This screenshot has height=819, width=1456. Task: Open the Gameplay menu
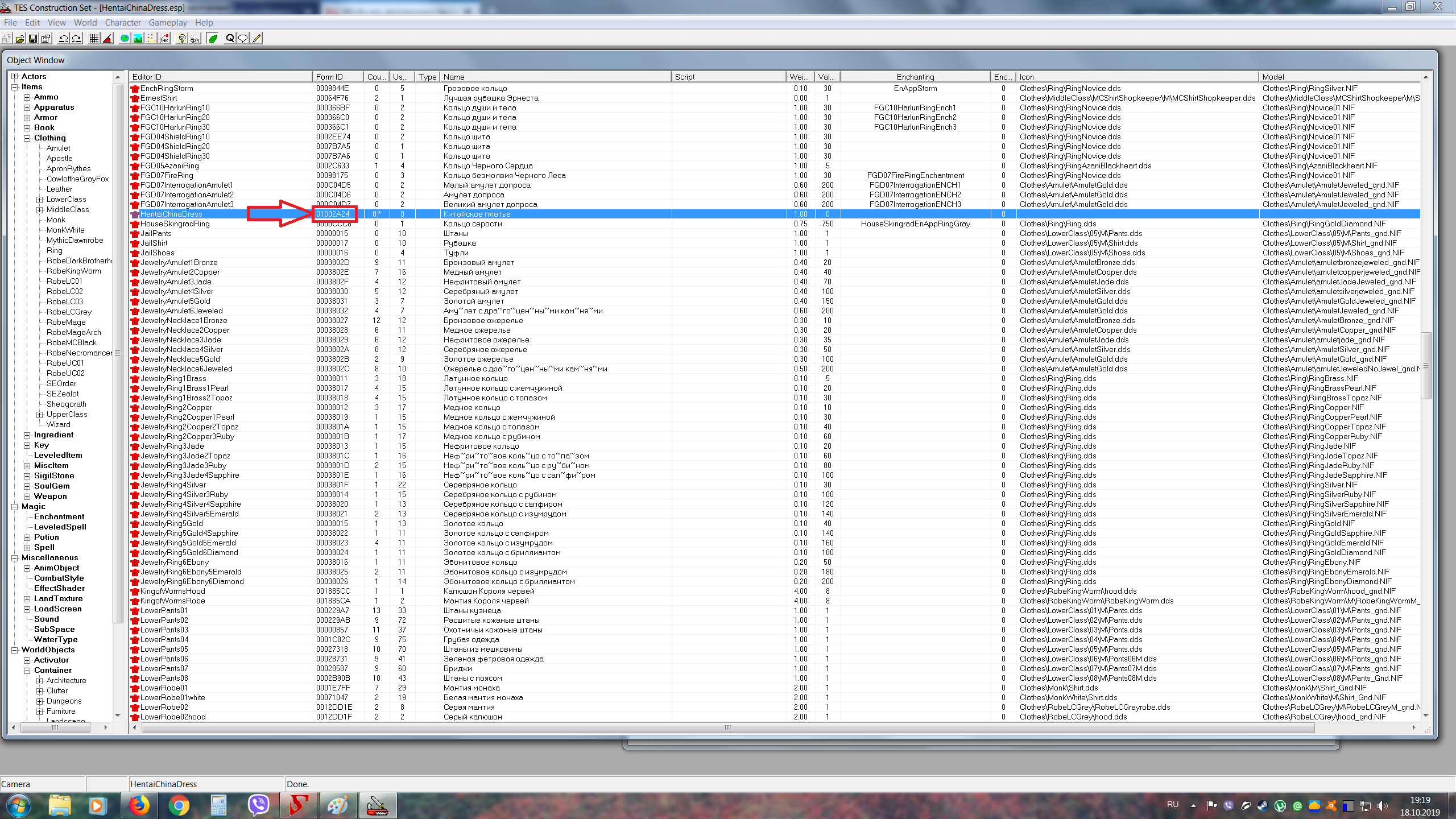click(168, 23)
